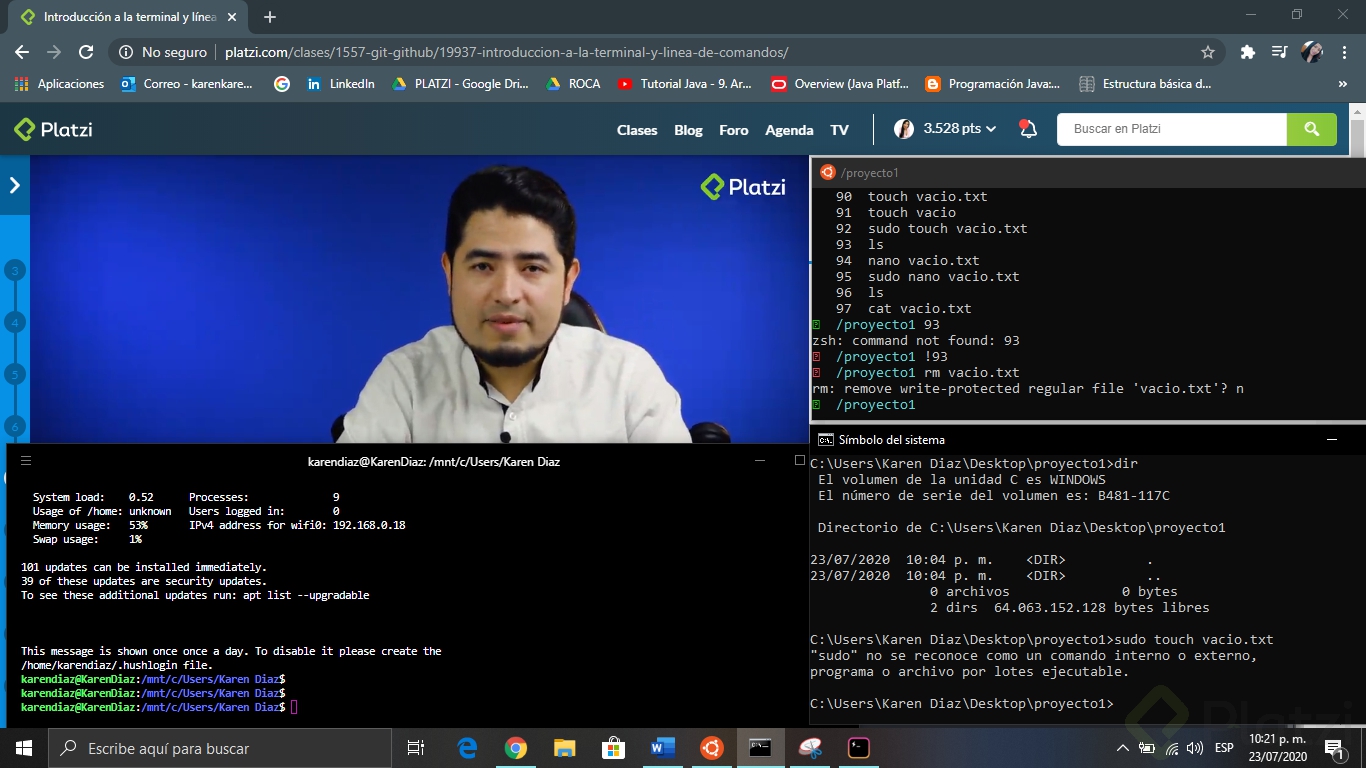This screenshot has width=1366, height=768.
Task: Open the Aplicaciones bookmarks shortcut
Action: point(60,84)
